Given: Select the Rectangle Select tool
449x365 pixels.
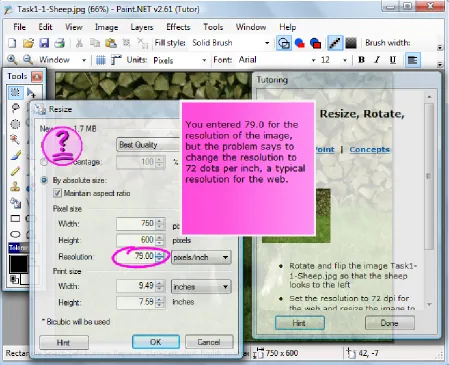Looking at the screenshot, I should [x=15, y=92].
